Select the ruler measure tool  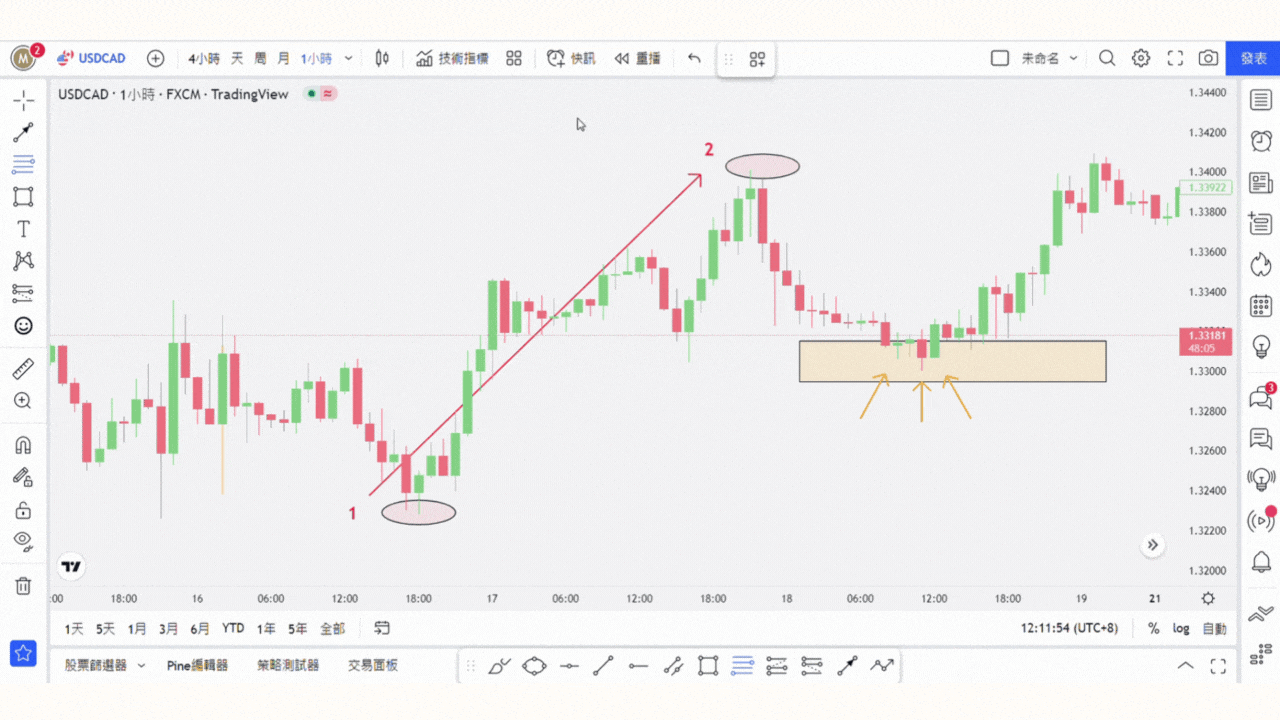(23, 369)
